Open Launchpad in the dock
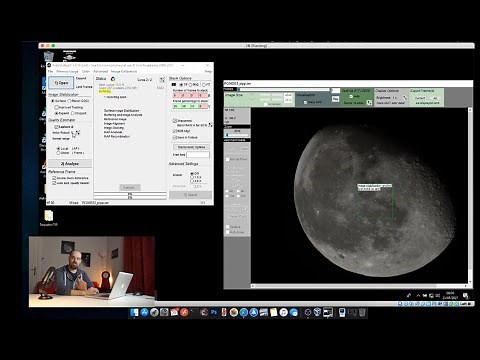Screen dimensions: 480x360 coord(154,312)
